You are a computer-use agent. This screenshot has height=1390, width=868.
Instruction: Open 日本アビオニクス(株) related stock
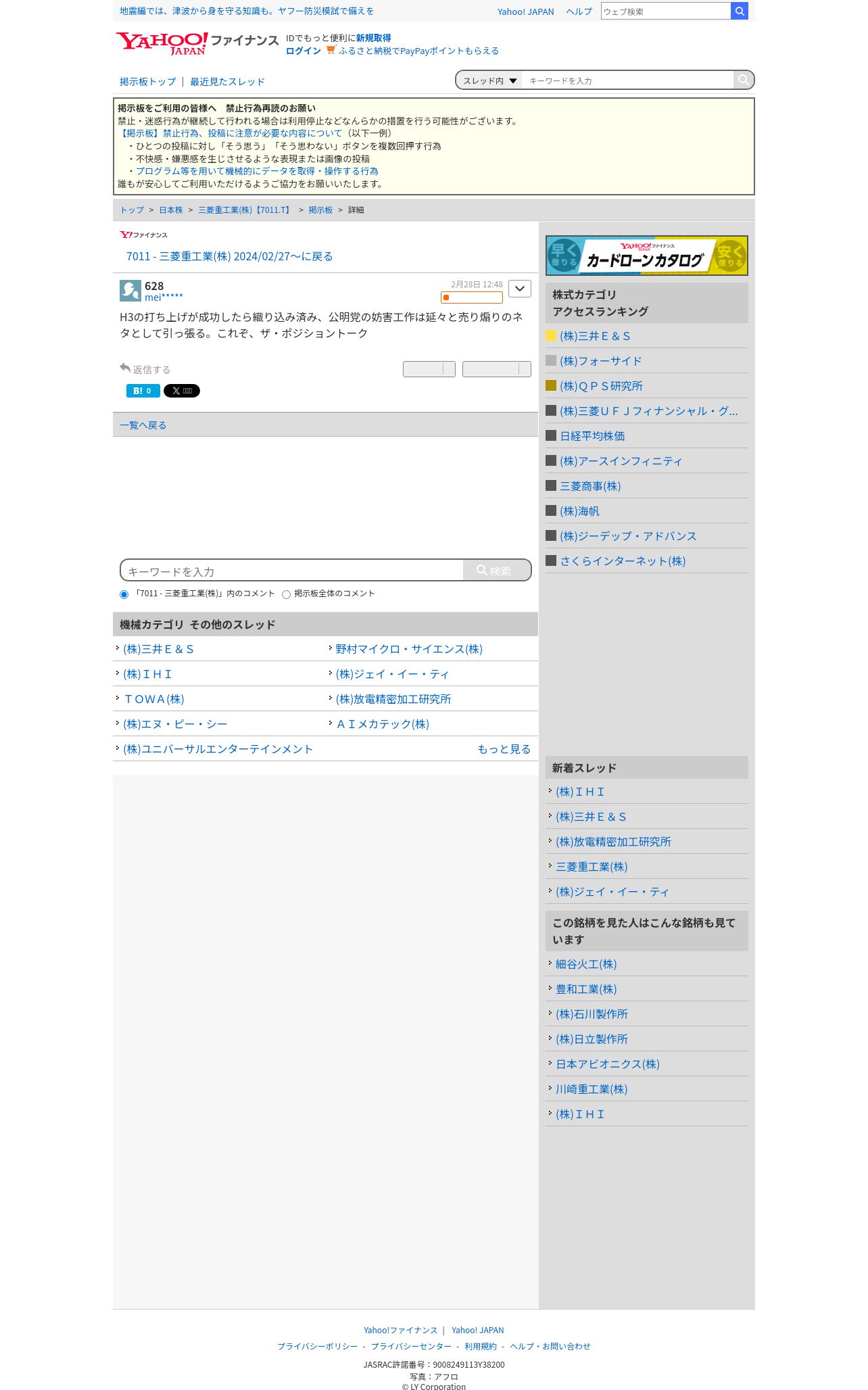(x=608, y=1064)
